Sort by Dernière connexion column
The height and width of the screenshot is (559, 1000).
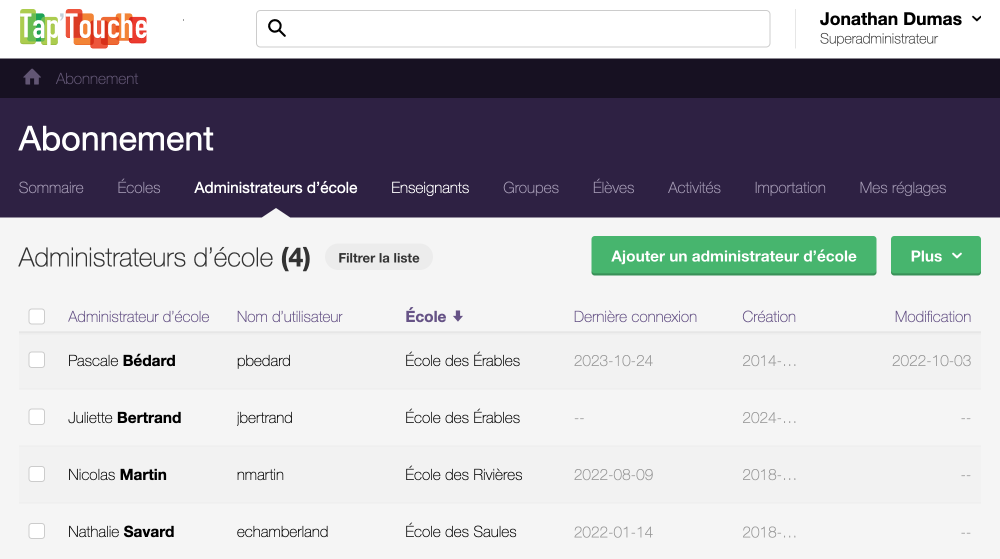click(635, 317)
